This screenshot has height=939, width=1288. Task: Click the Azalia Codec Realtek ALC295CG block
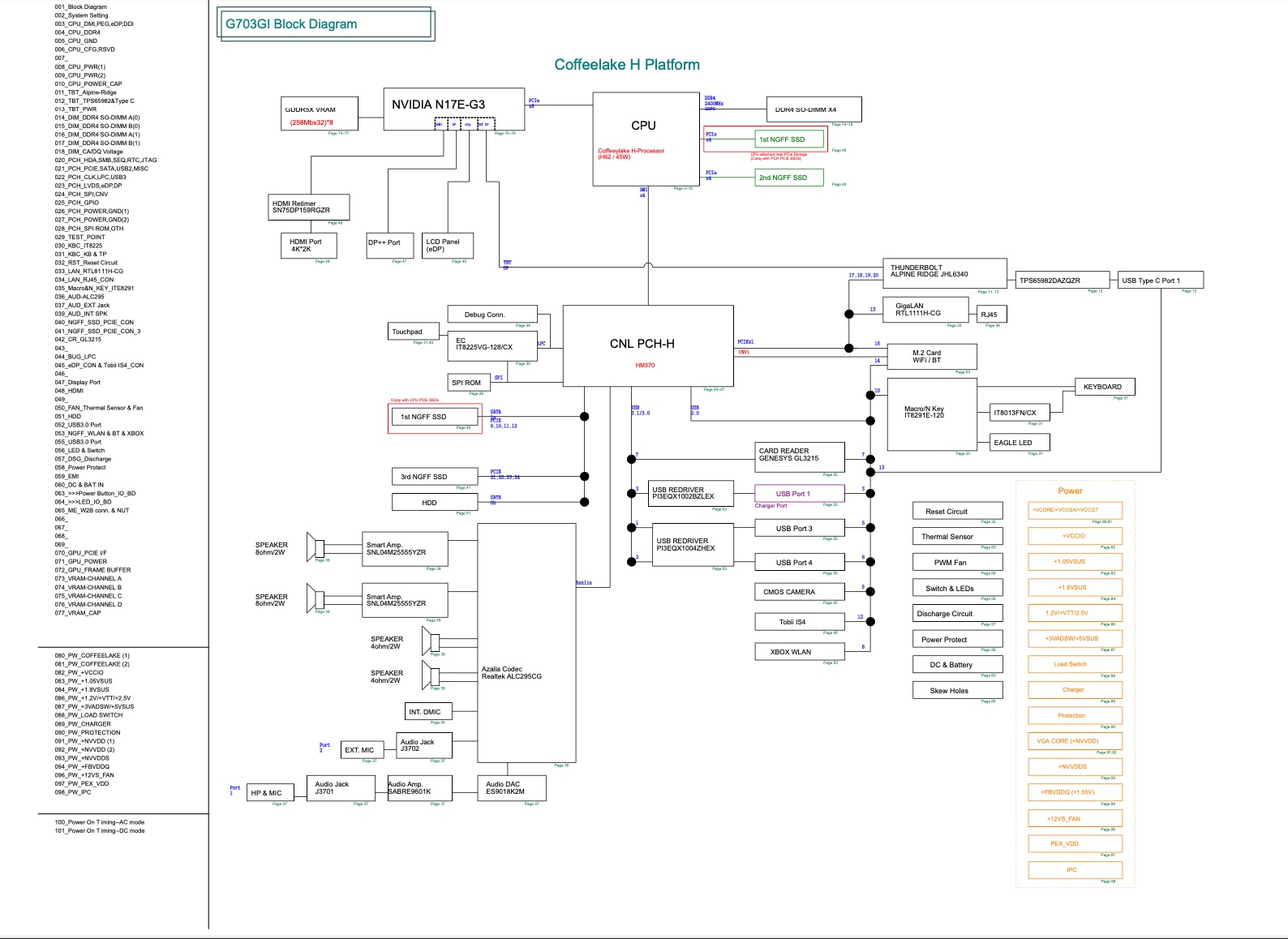coord(526,643)
